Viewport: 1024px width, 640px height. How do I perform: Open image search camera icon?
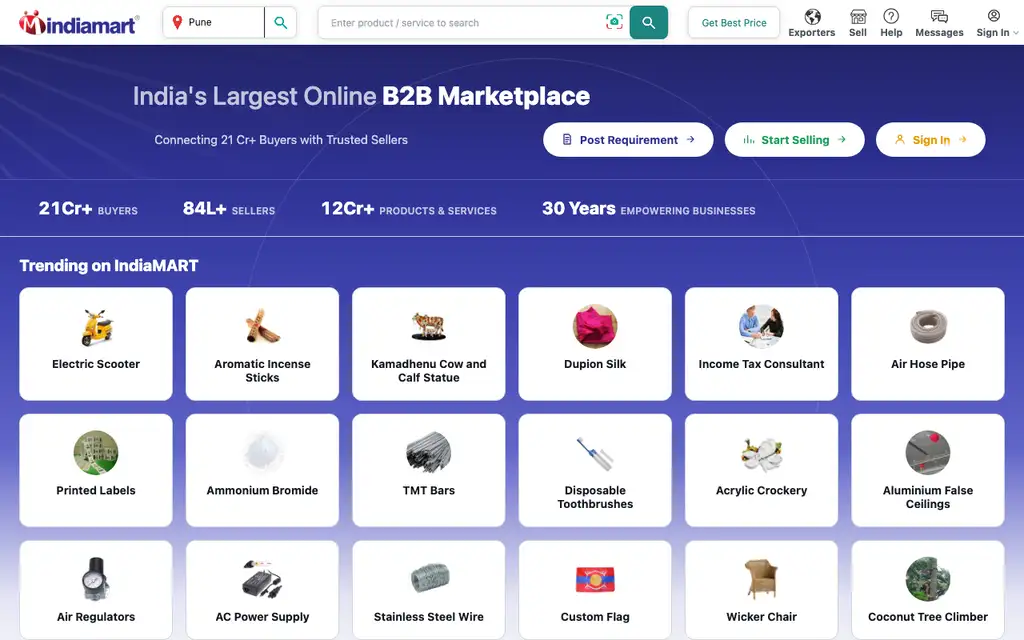click(614, 22)
